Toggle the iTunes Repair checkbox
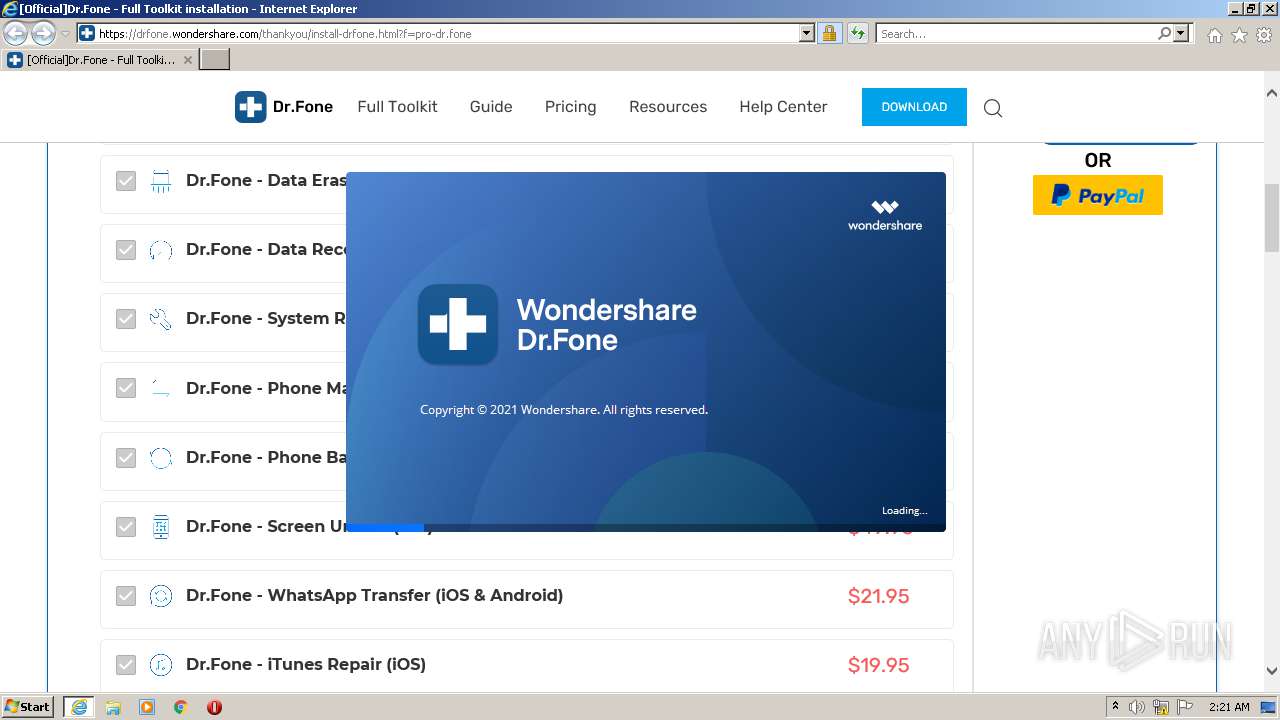The image size is (1280, 720). tap(126, 665)
